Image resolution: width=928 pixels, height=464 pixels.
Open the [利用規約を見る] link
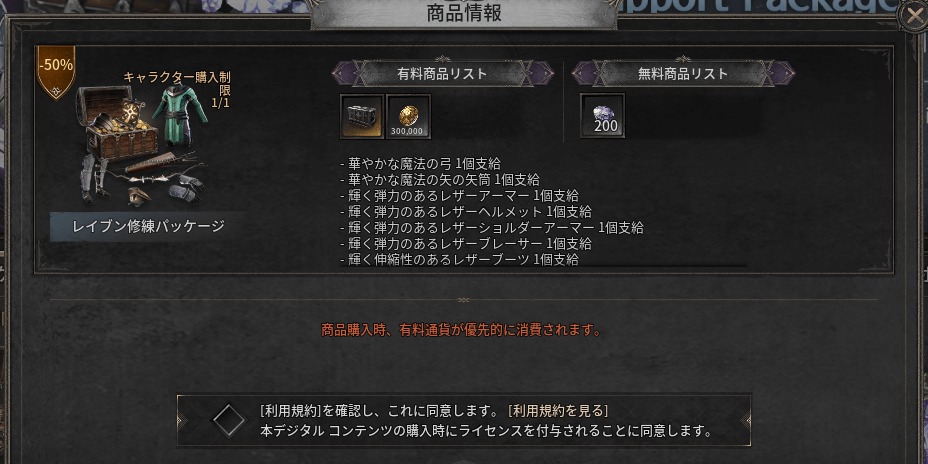coord(558,411)
